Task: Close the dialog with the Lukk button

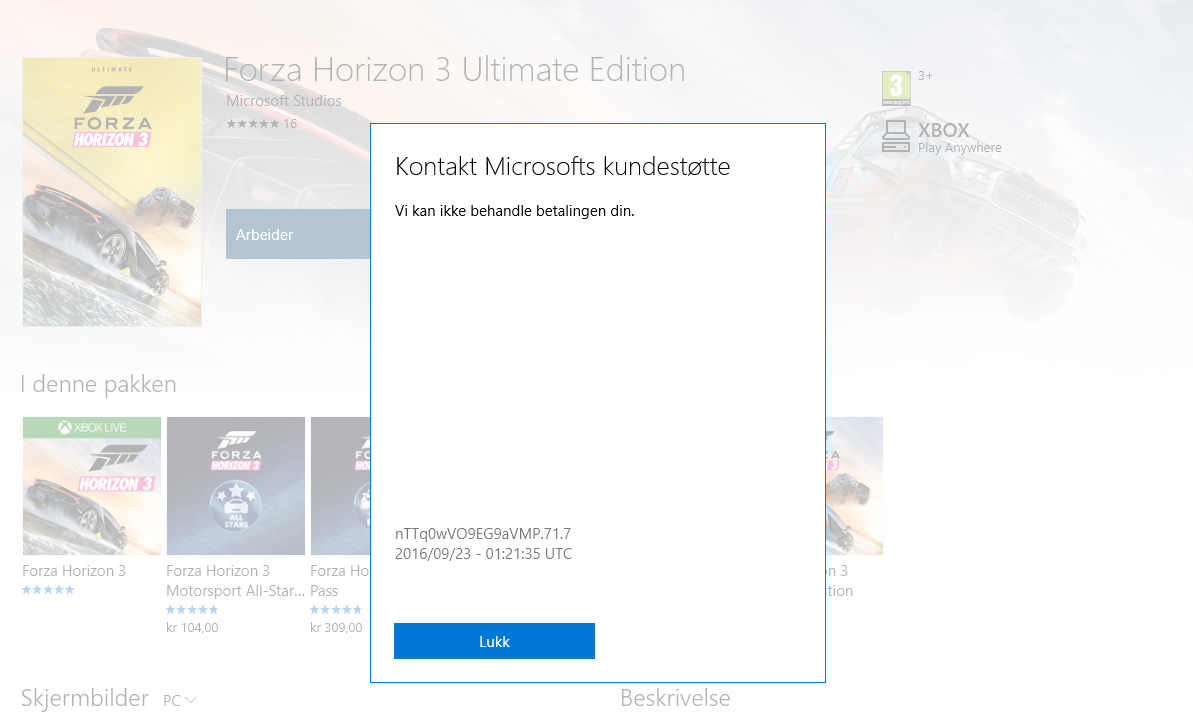Action: pyautogui.click(x=494, y=641)
